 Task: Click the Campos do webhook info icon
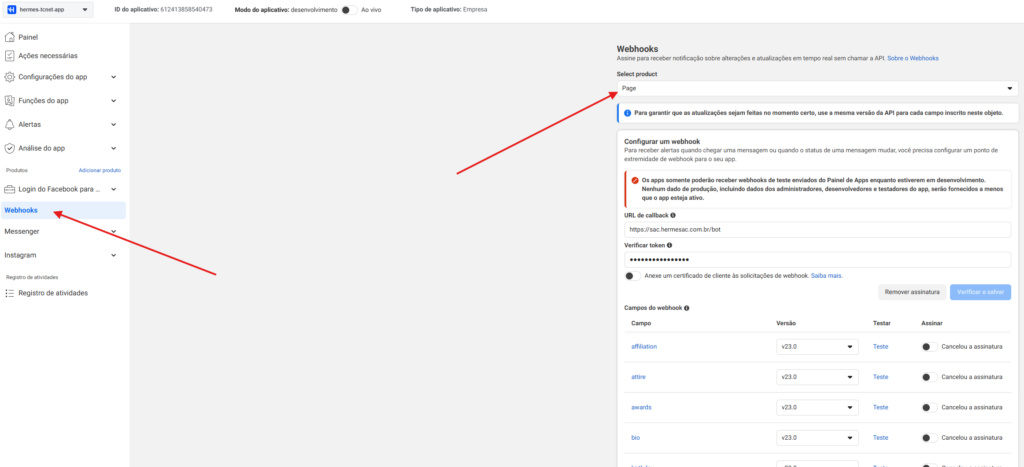[x=687, y=308]
